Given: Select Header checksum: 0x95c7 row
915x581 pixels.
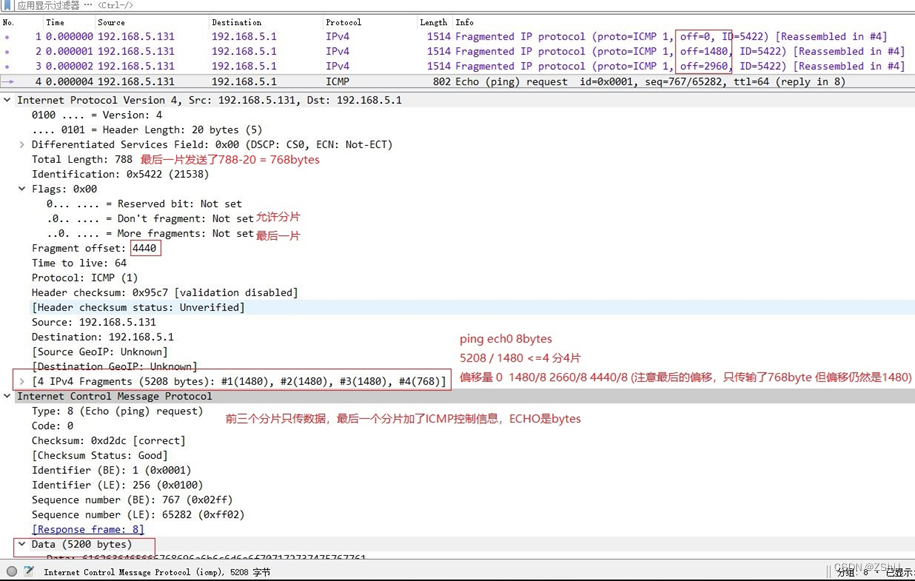Looking at the screenshot, I should point(165,292).
